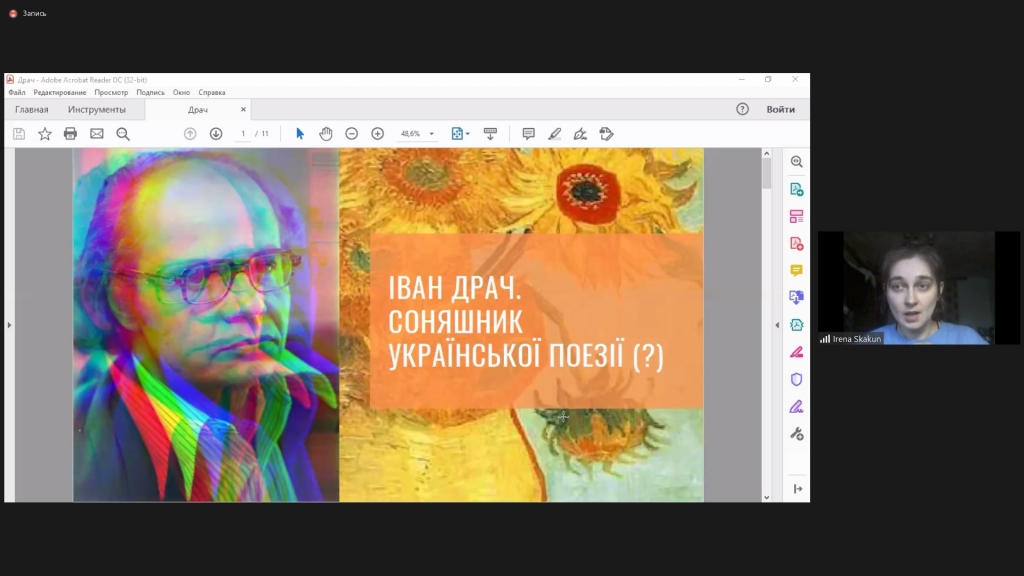Select the Драч document tab
This screenshot has height=576, width=1024.
[198, 110]
